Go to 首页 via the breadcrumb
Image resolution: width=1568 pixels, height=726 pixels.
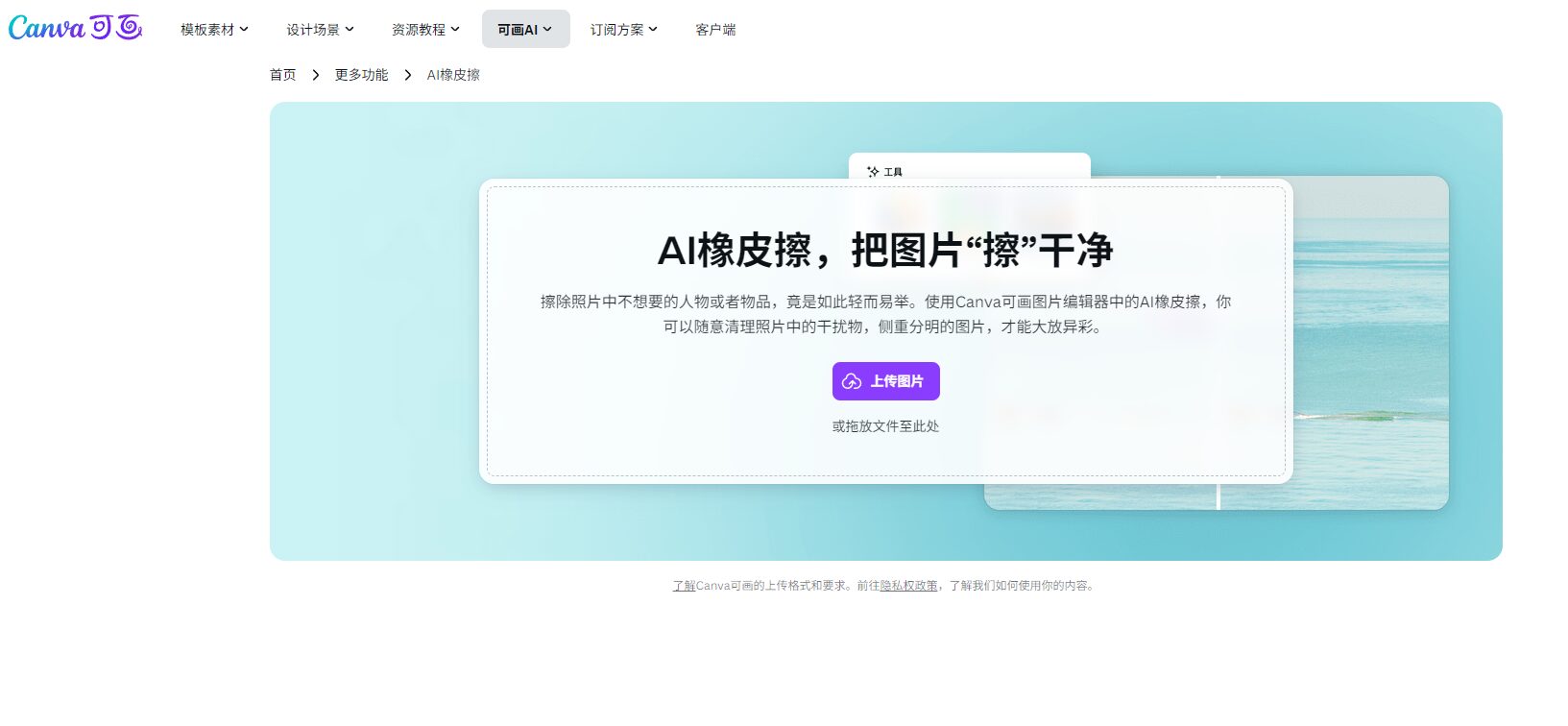[x=282, y=75]
